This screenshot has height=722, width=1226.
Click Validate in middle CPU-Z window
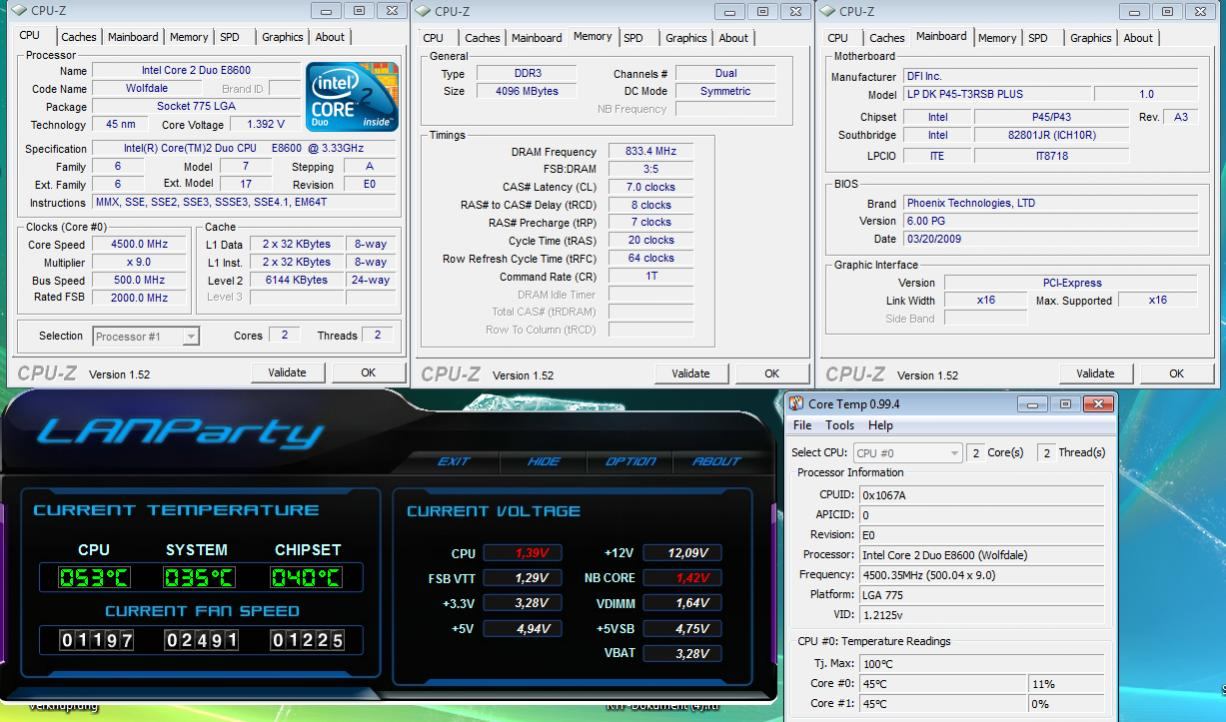[x=690, y=373]
